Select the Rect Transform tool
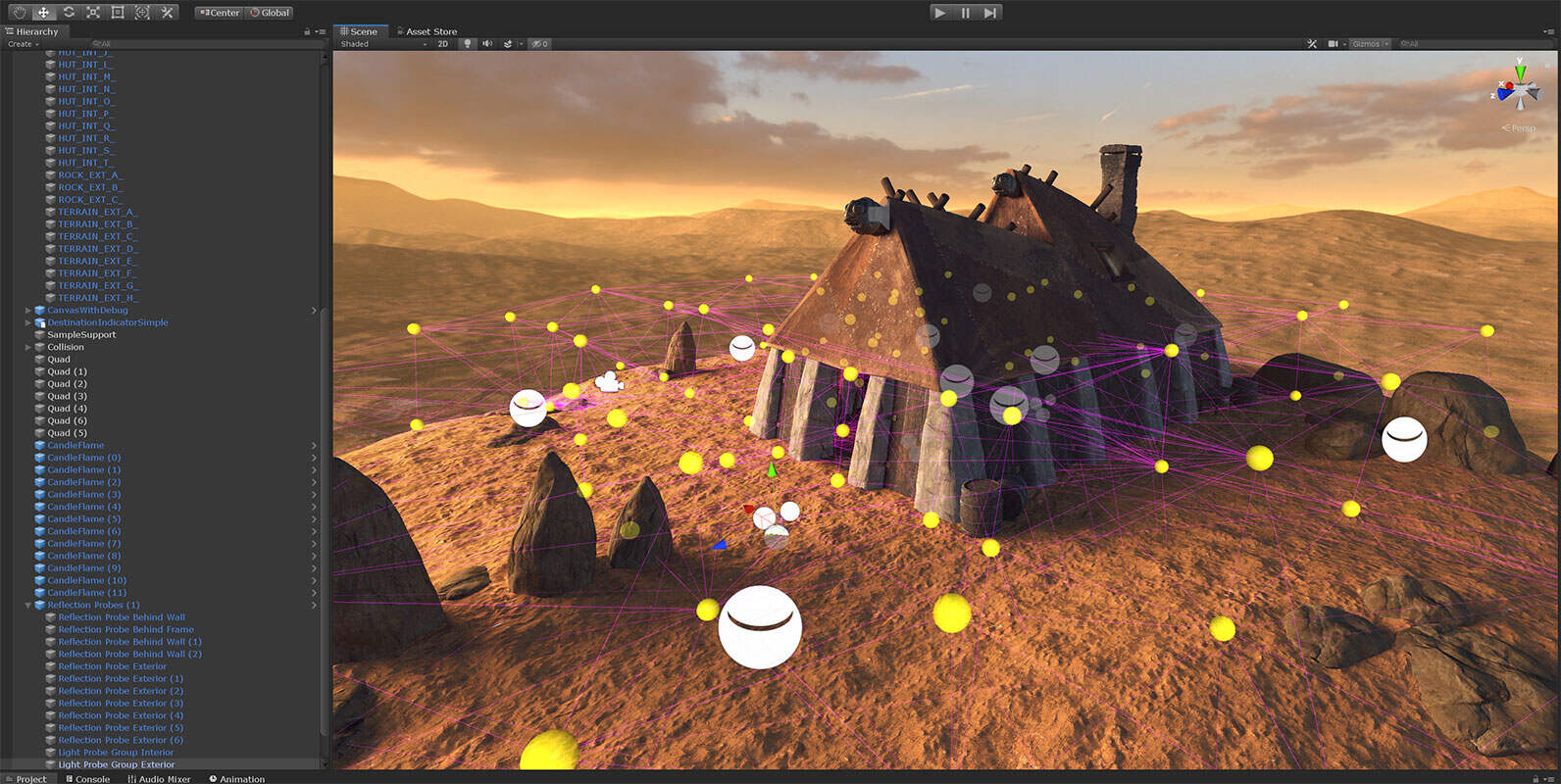This screenshot has height=784, width=1561. [x=118, y=13]
